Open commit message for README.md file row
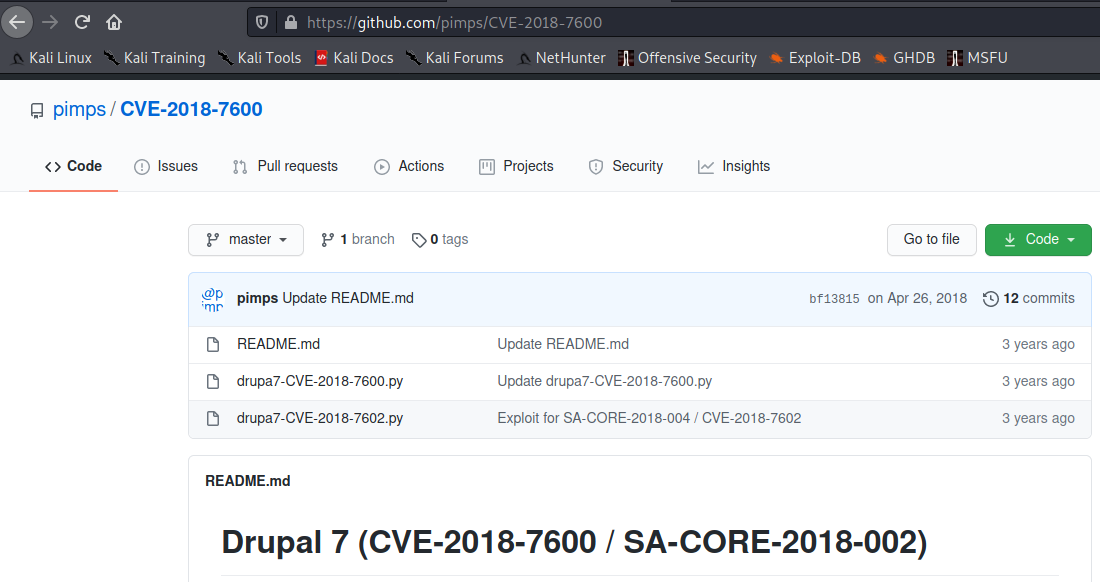The image size is (1100, 582). pos(563,344)
